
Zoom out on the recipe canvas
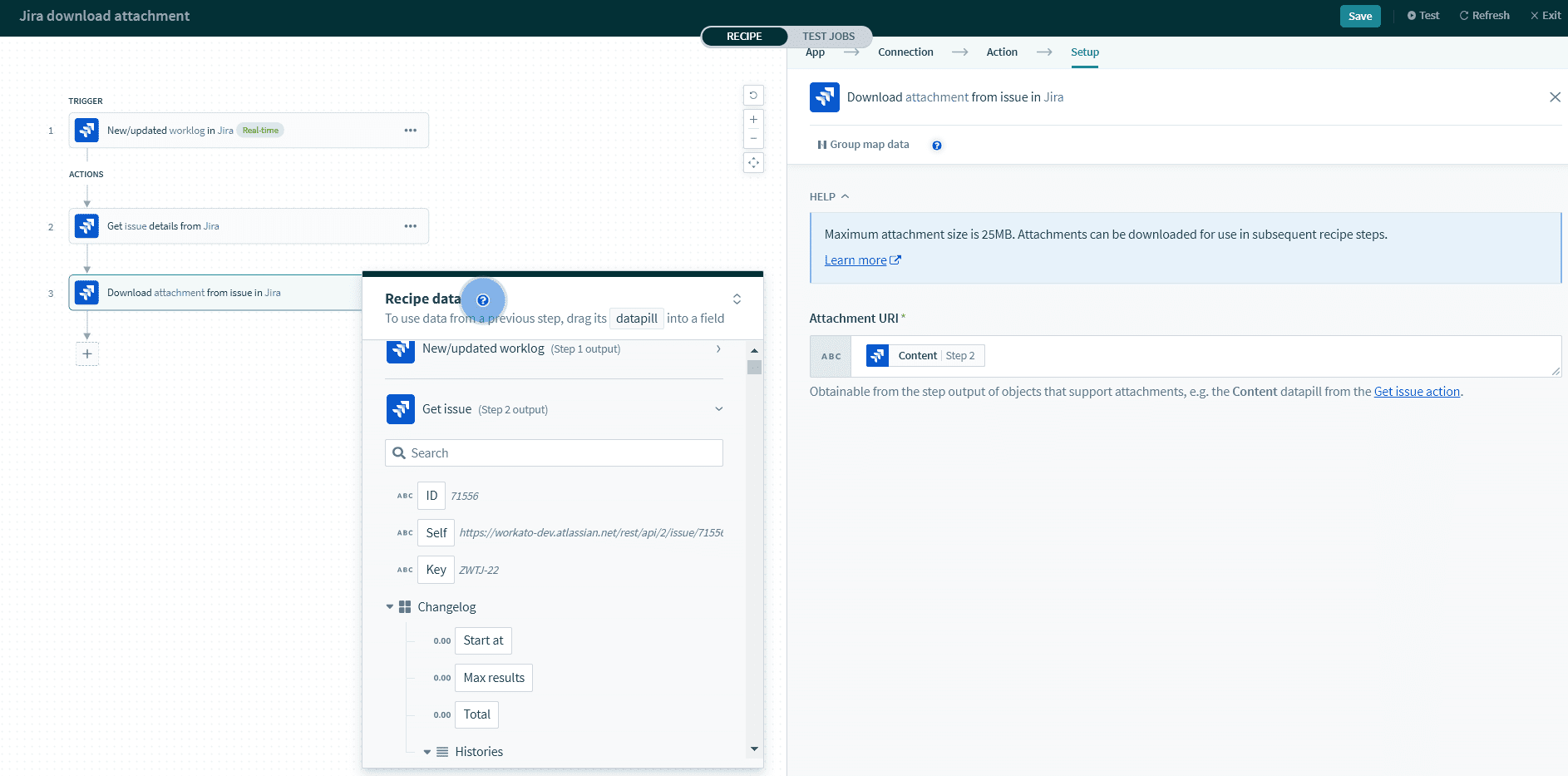point(753,138)
